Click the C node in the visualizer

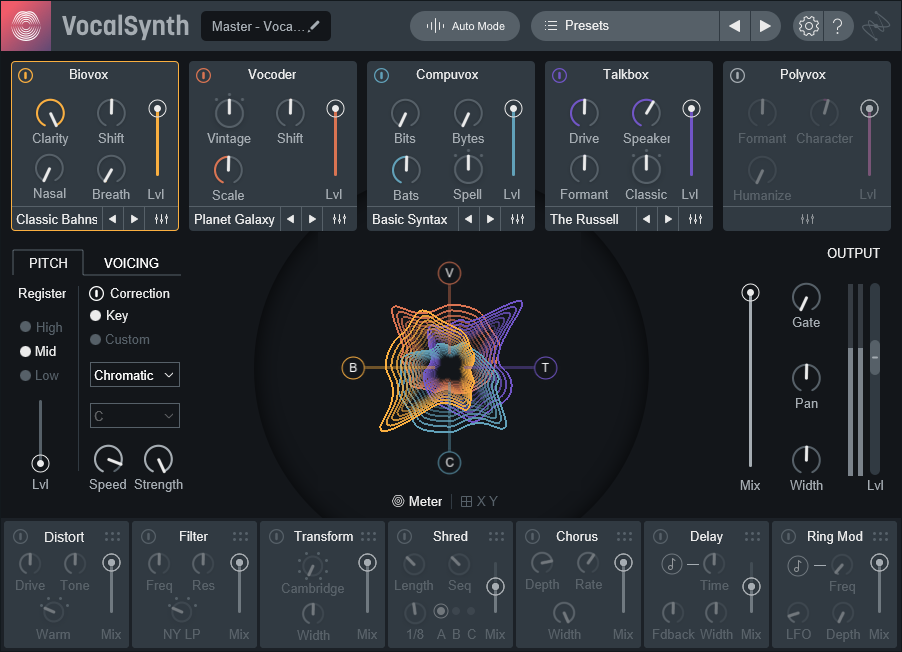(449, 463)
